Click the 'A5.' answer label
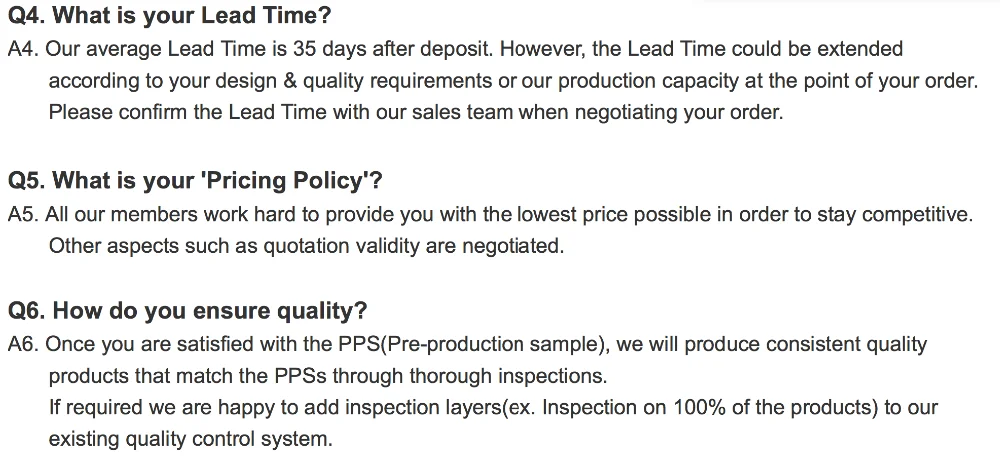 point(22,214)
